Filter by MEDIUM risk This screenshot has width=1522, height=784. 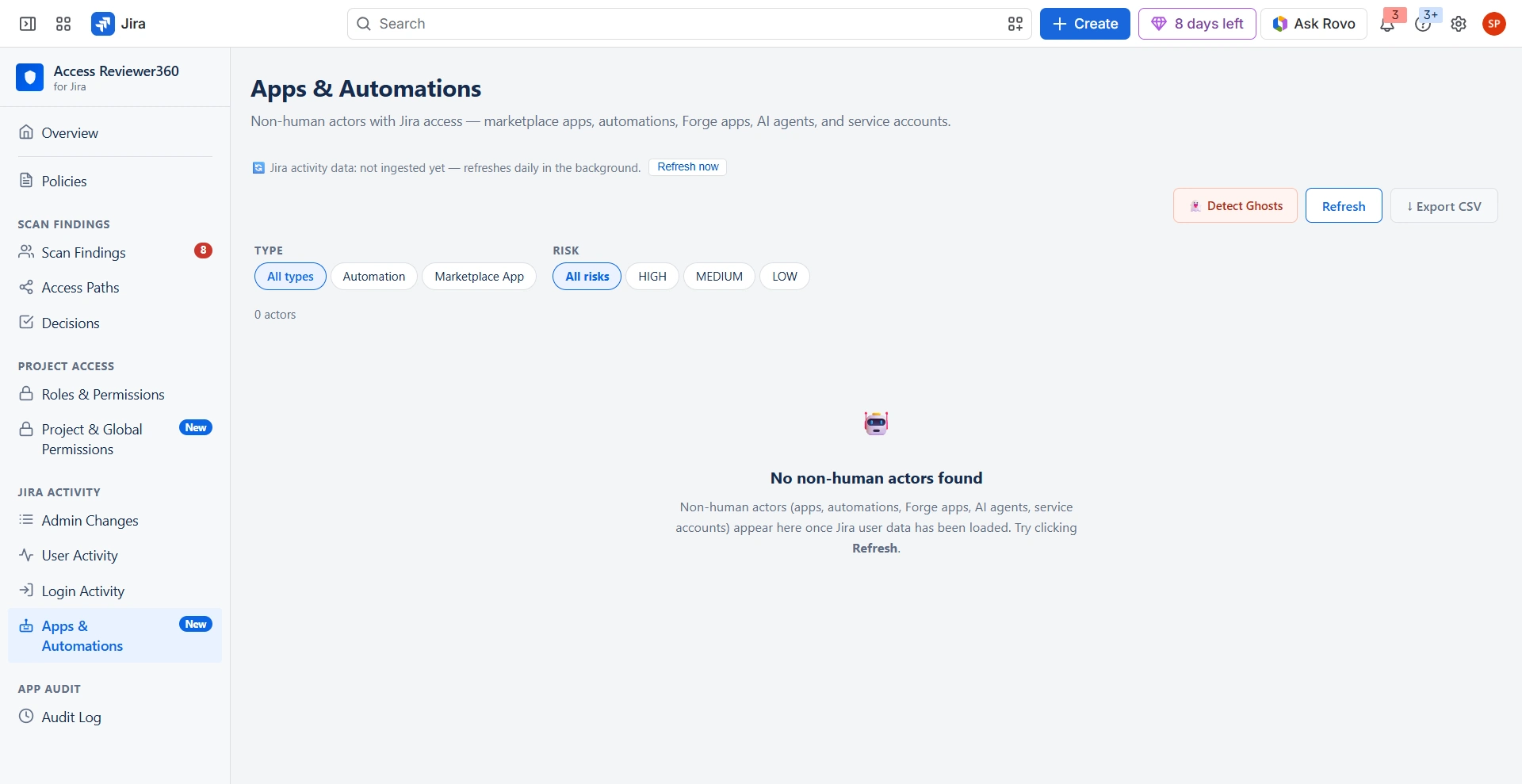[719, 276]
